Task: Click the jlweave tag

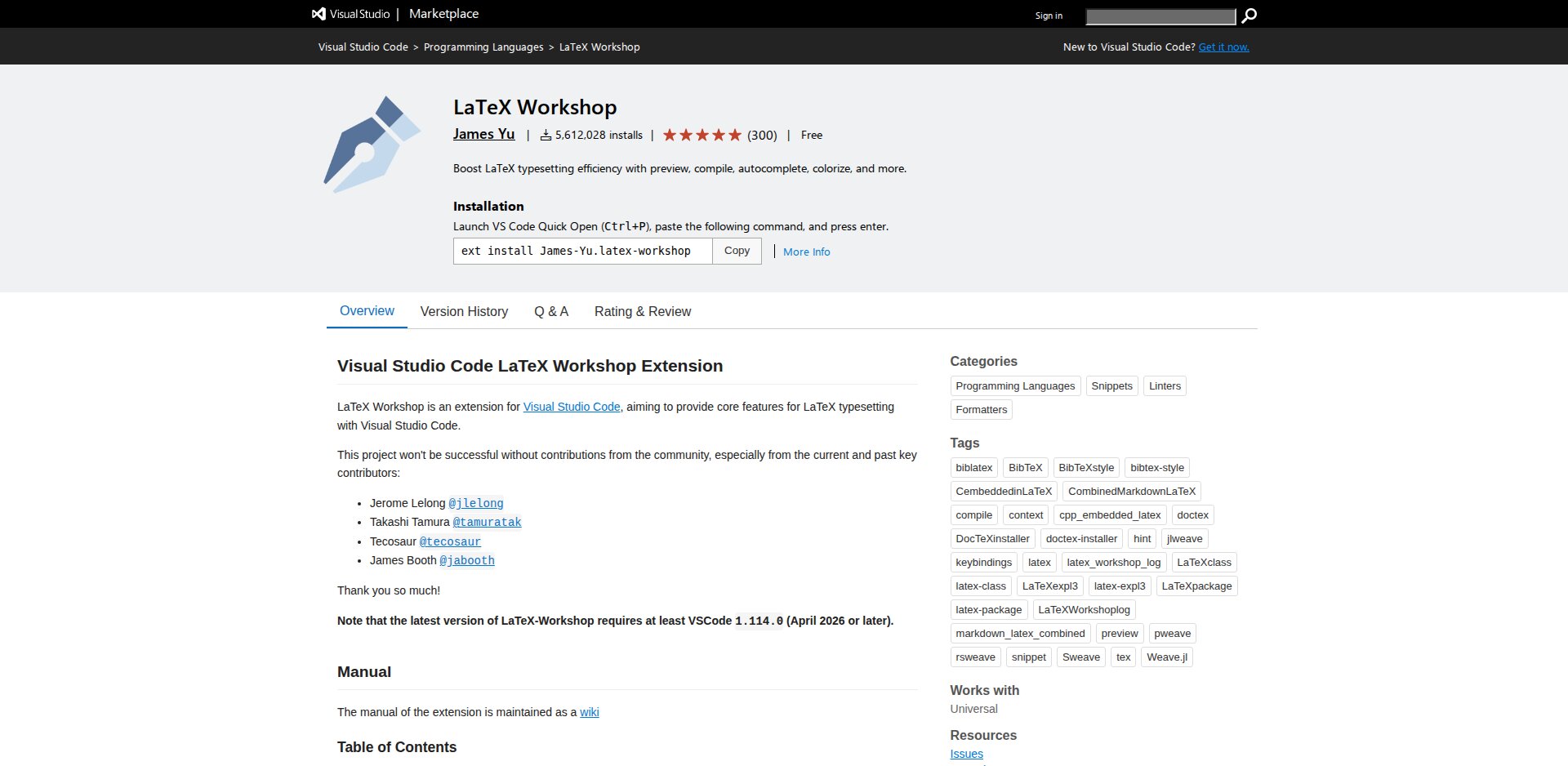Action: pyautogui.click(x=1185, y=539)
